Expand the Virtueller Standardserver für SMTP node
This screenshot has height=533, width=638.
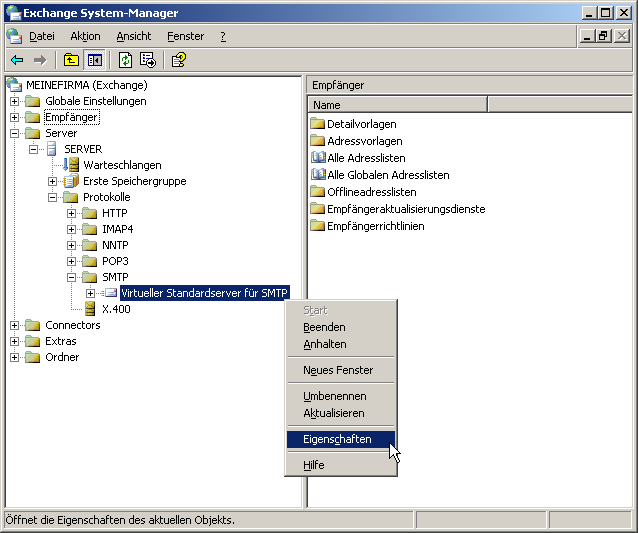[x=90, y=293]
